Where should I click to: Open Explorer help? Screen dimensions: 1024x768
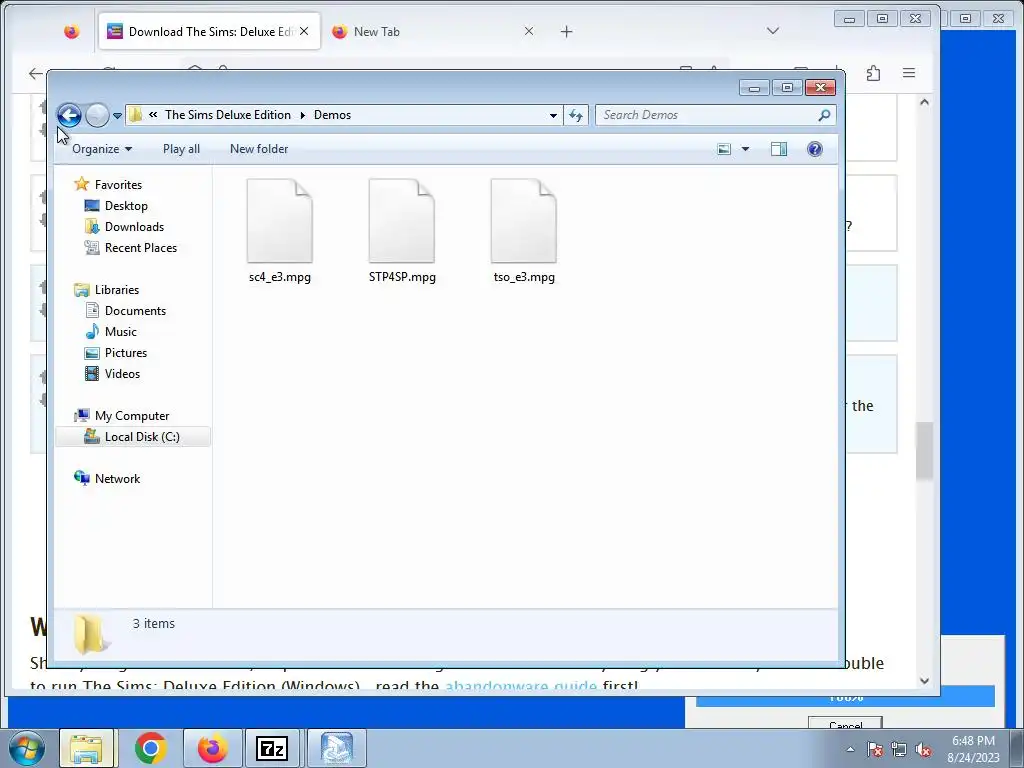tap(814, 149)
